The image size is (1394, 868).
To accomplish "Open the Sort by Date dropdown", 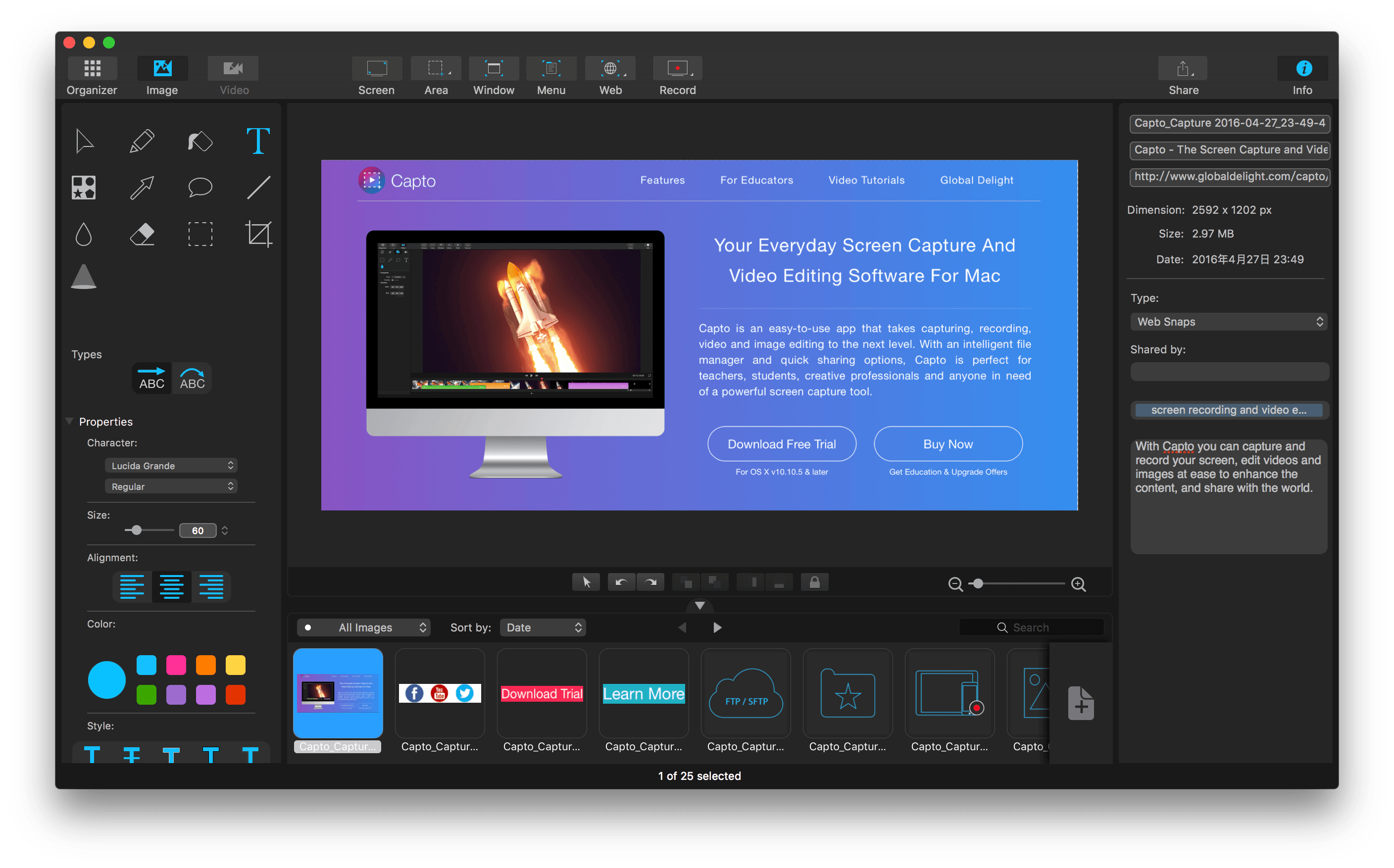I will 543,627.
